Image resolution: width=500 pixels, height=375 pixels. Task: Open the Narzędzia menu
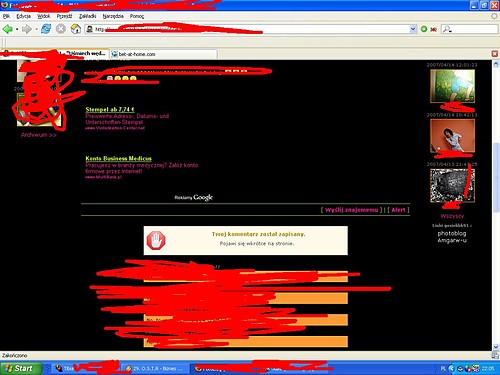[x=113, y=16]
